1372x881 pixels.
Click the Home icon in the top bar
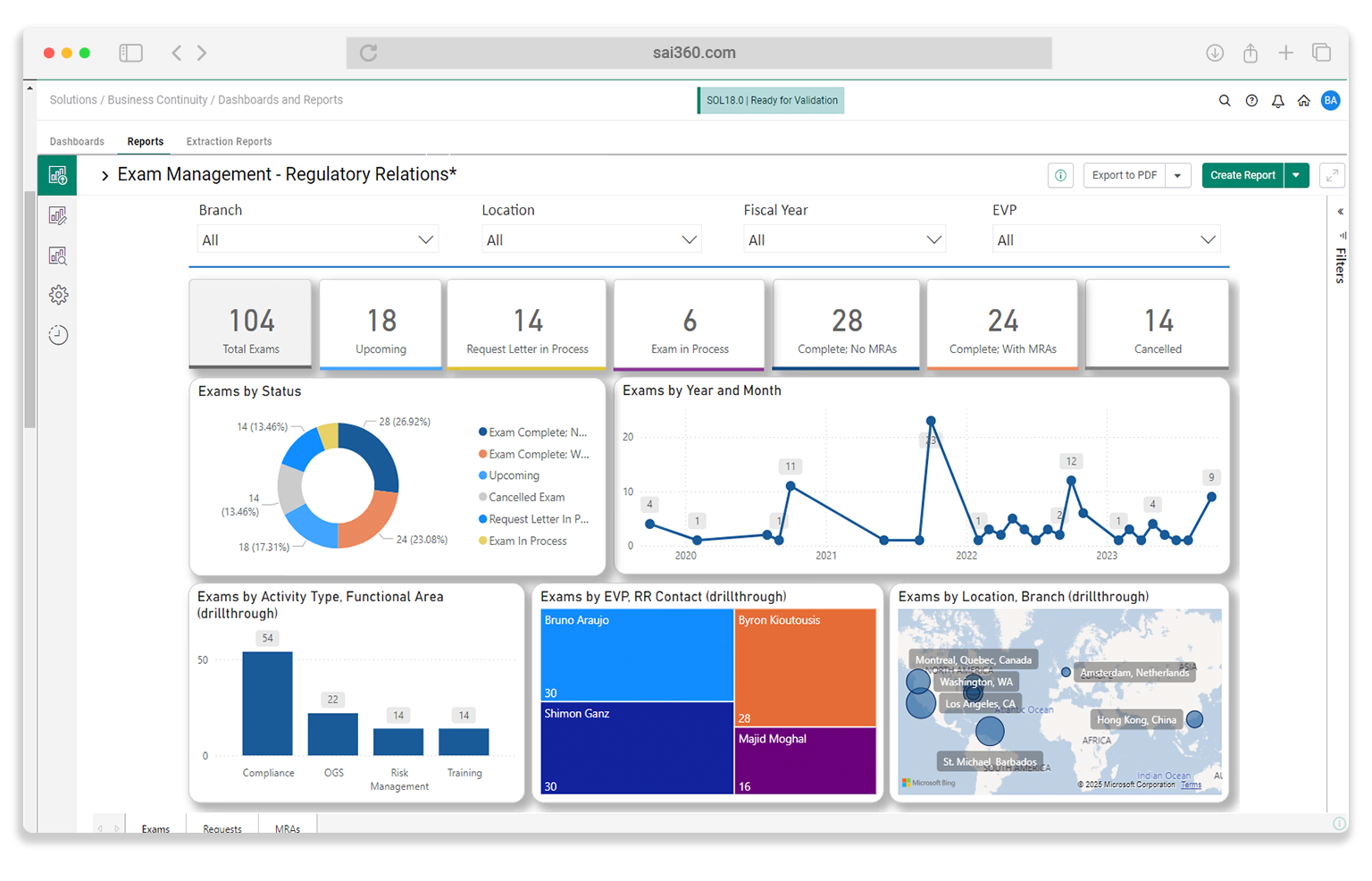[1304, 100]
